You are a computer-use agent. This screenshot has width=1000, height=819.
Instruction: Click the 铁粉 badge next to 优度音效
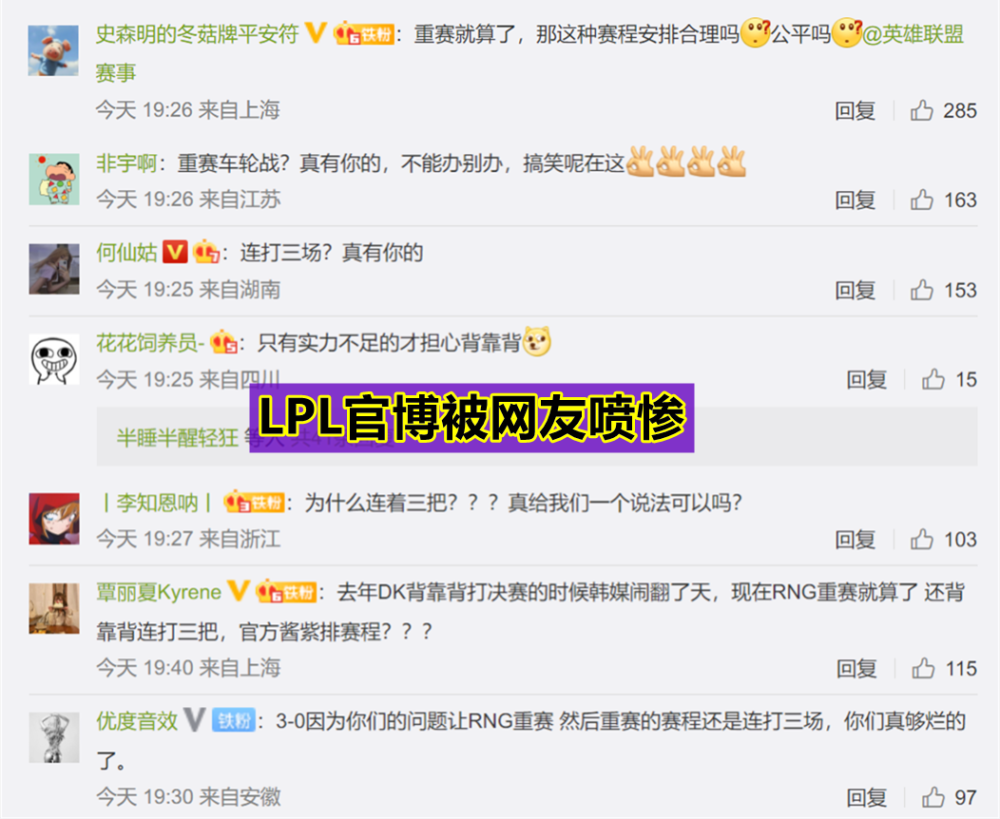(233, 721)
